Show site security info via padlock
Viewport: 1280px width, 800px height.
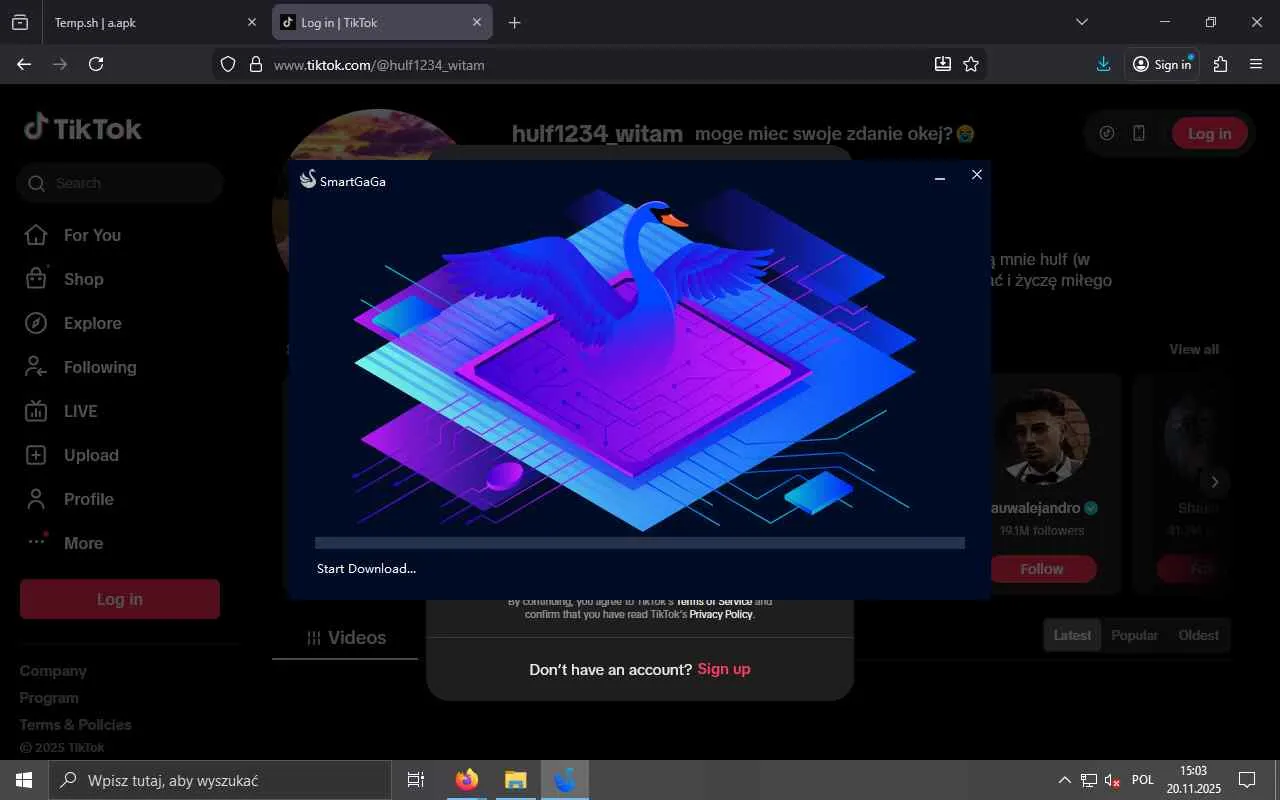tap(255, 64)
